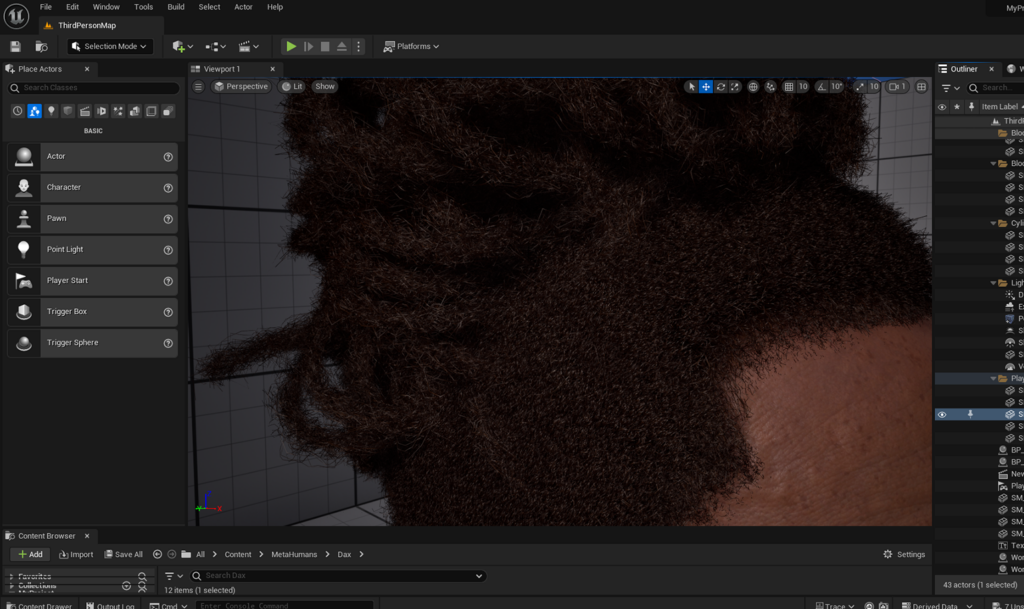Enable grid snapping in the viewport toolbar
The image size is (1024, 609).
(x=790, y=86)
